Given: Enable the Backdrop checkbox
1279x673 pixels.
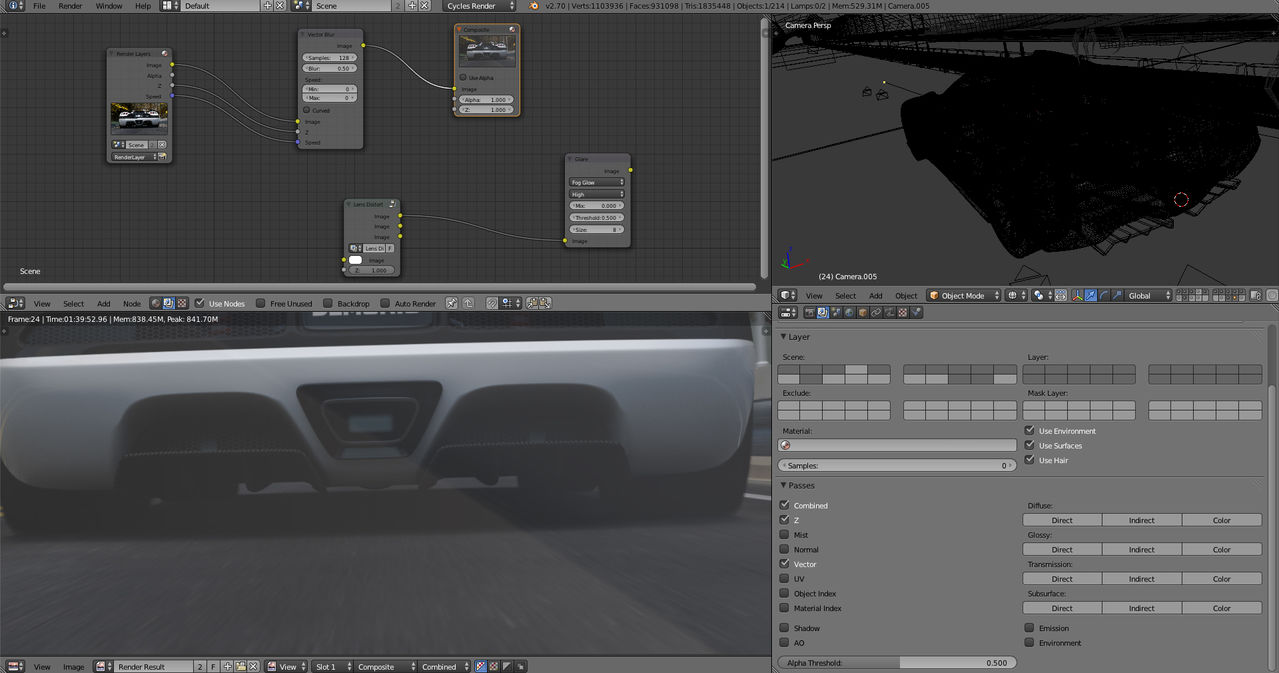Looking at the screenshot, I should pyautogui.click(x=327, y=303).
